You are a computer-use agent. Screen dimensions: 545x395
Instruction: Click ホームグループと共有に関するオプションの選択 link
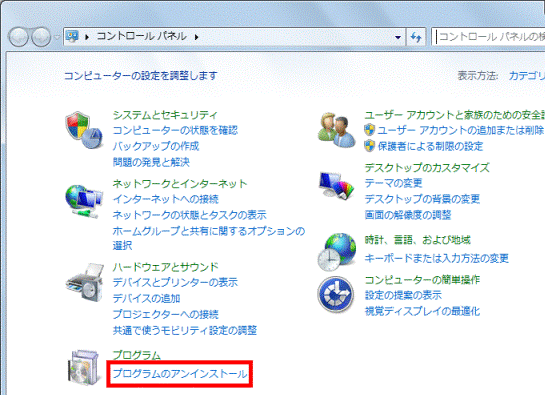209,238
